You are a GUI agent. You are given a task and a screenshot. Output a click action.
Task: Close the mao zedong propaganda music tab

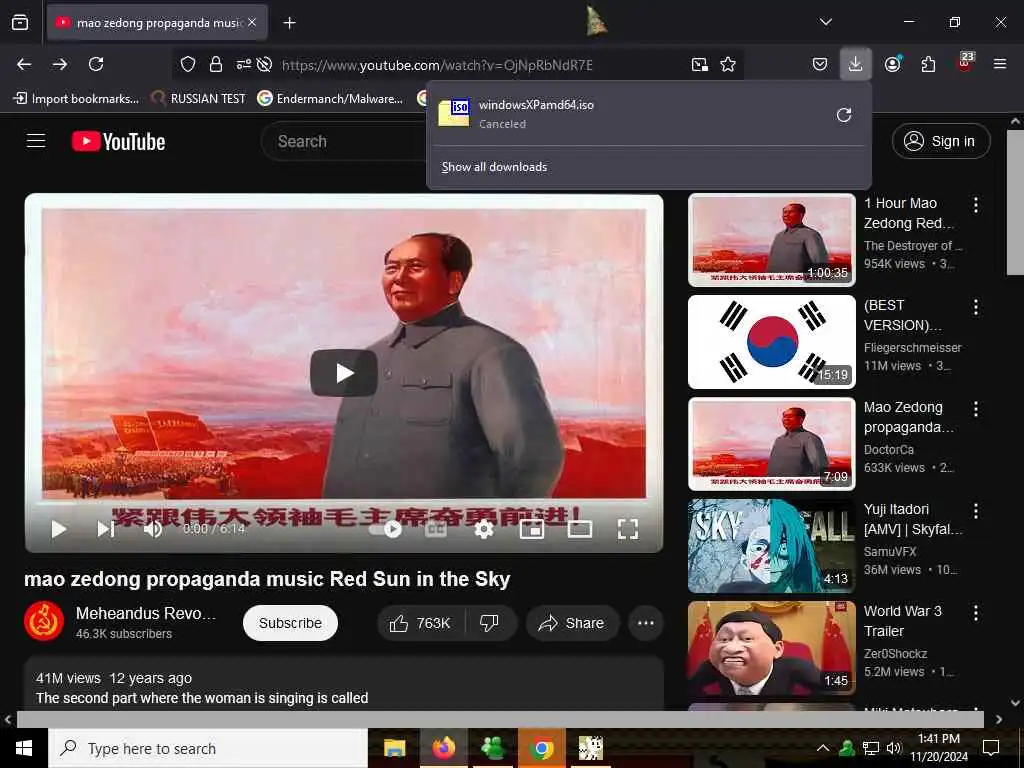click(252, 22)
